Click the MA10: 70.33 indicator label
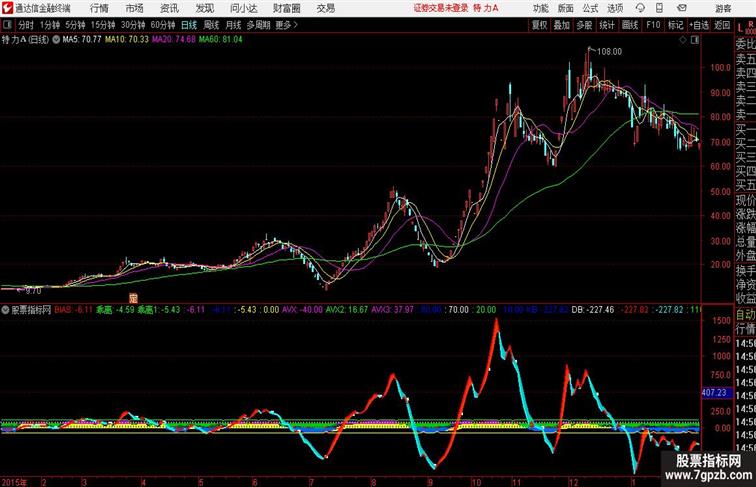The width and height of the screenshot is (756, 487). click(127, 40)
